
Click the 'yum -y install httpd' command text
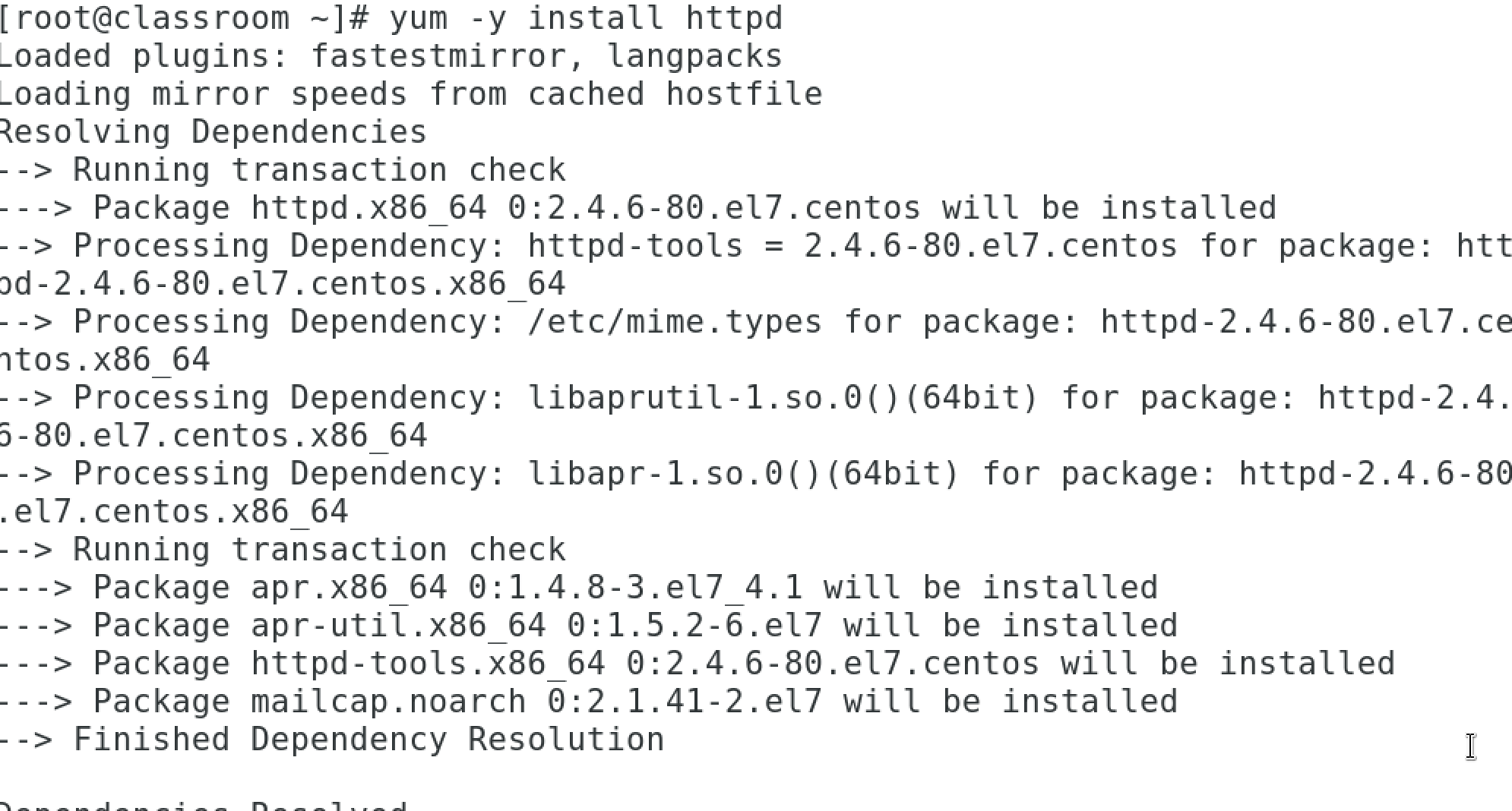[586, 18]
